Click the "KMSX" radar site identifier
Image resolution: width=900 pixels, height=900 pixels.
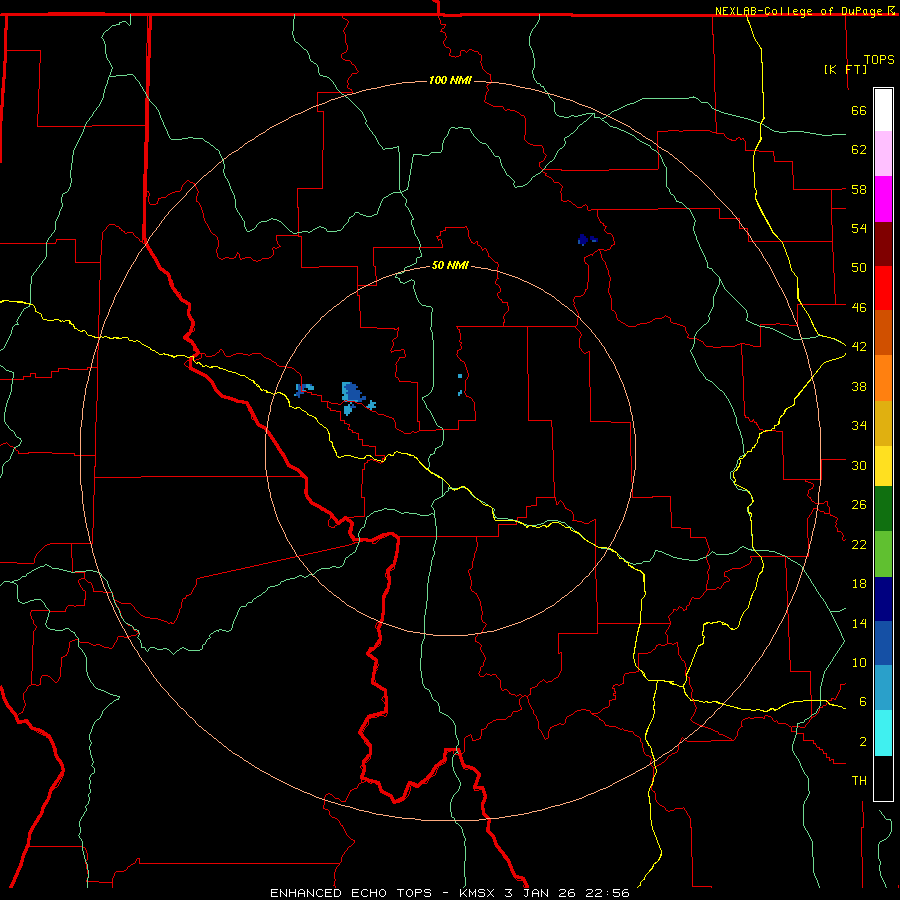[476, 893]
